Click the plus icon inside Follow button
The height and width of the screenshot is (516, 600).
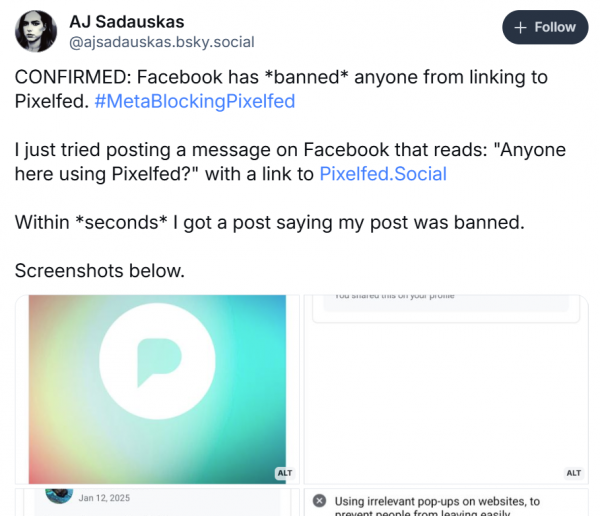coord(520,28)
